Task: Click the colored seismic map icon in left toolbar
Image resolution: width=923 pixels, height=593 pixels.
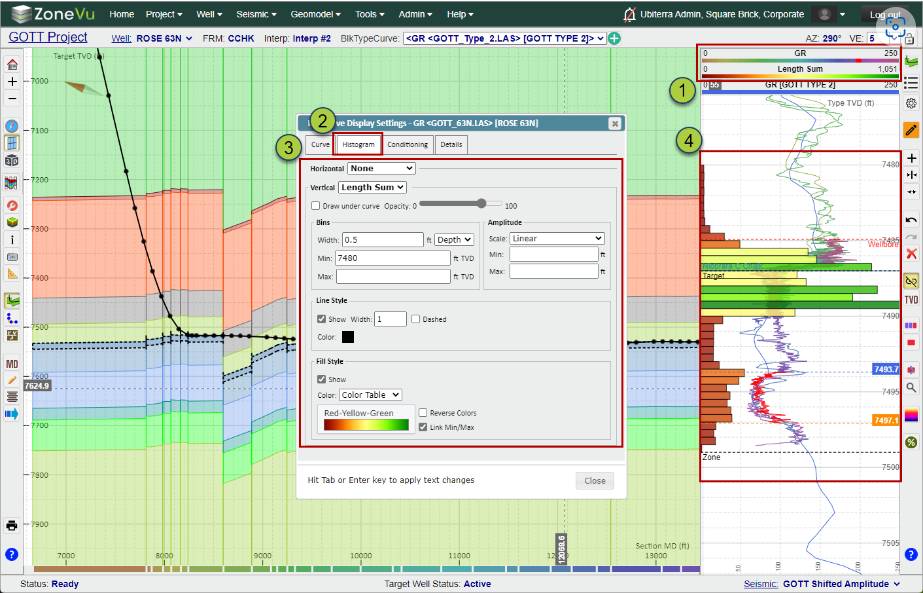Action: click(12, 183)
